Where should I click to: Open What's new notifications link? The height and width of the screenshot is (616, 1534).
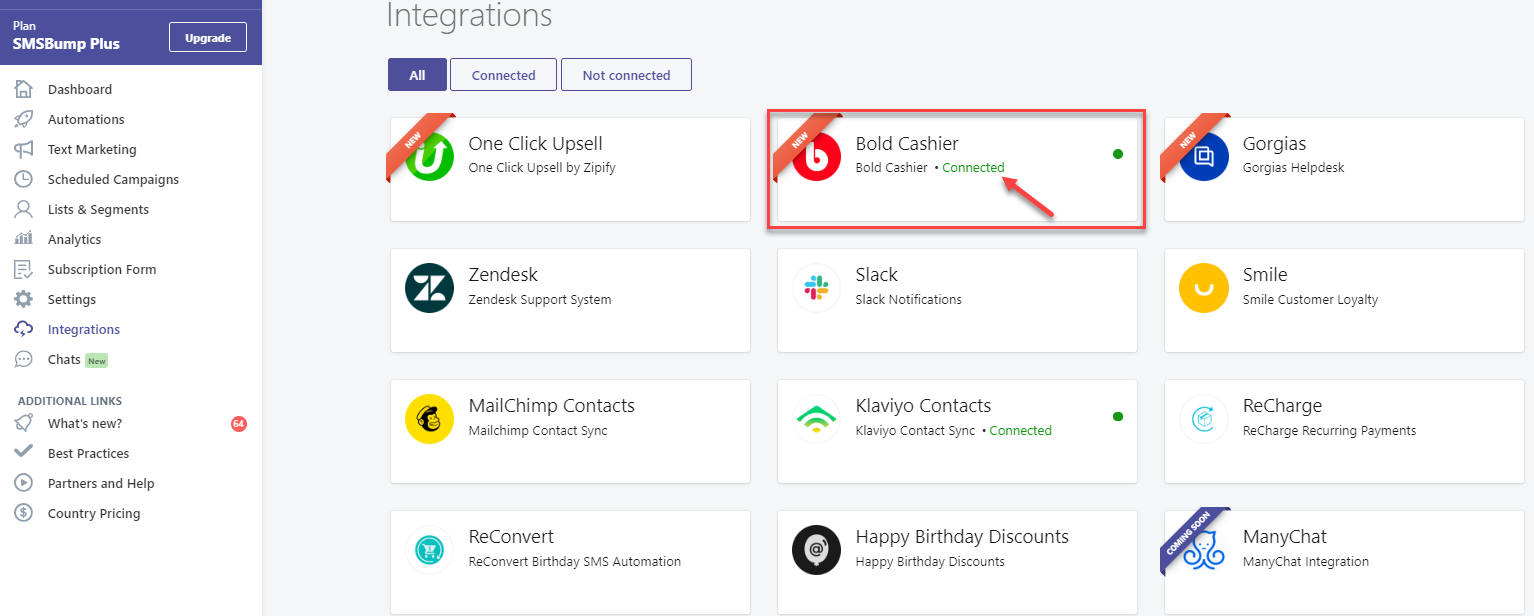point(85,423)
